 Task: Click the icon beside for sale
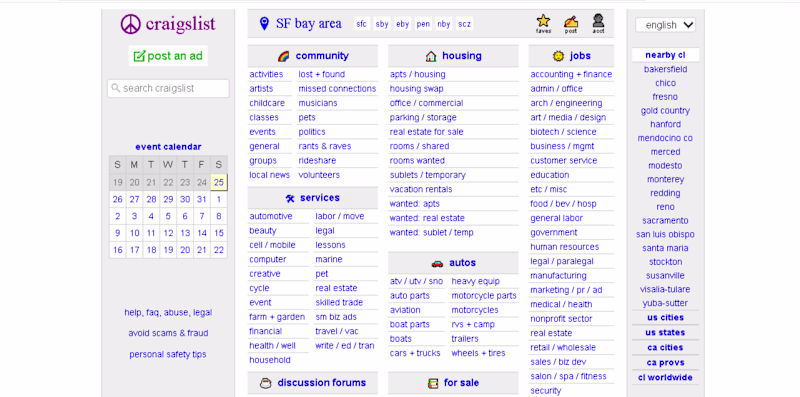pos(433,383)
